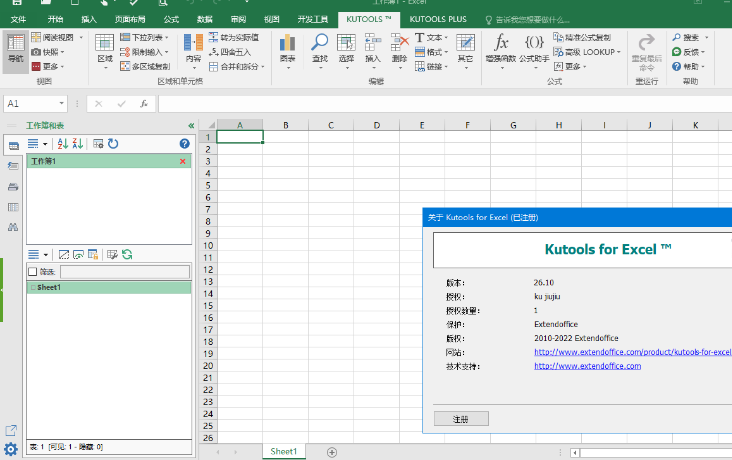Open the column list pane tab icon
Screen dimensions: 732x460
(13, 207)
